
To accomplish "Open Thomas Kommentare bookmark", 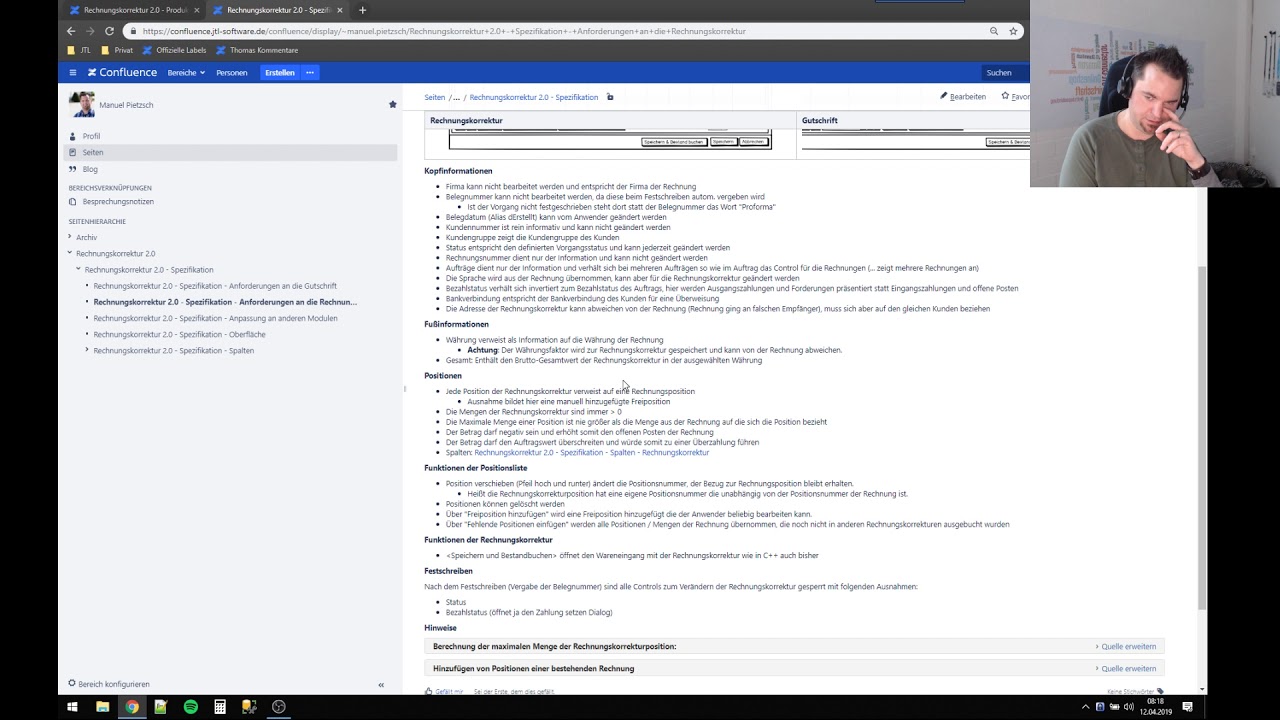I will [x=257, y=50].
